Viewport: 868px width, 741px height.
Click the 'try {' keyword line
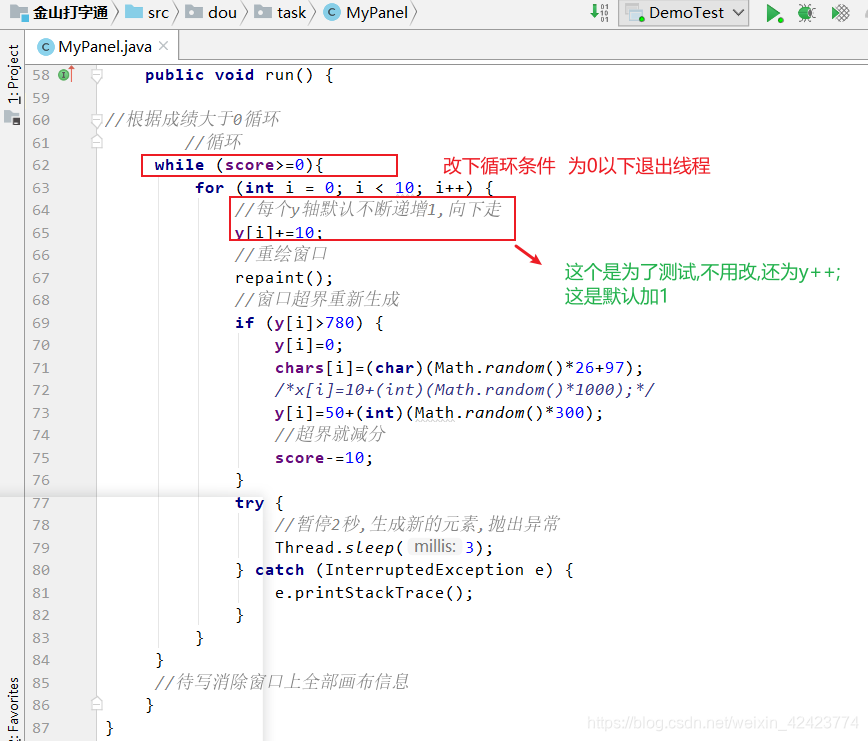coord(259,502)
